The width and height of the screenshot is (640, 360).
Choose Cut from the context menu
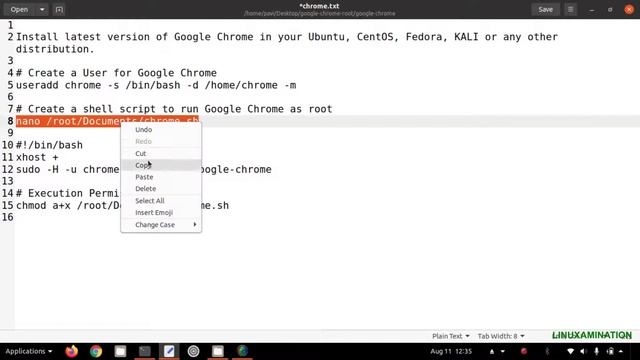pyautogui.click(x=161, y=153)
